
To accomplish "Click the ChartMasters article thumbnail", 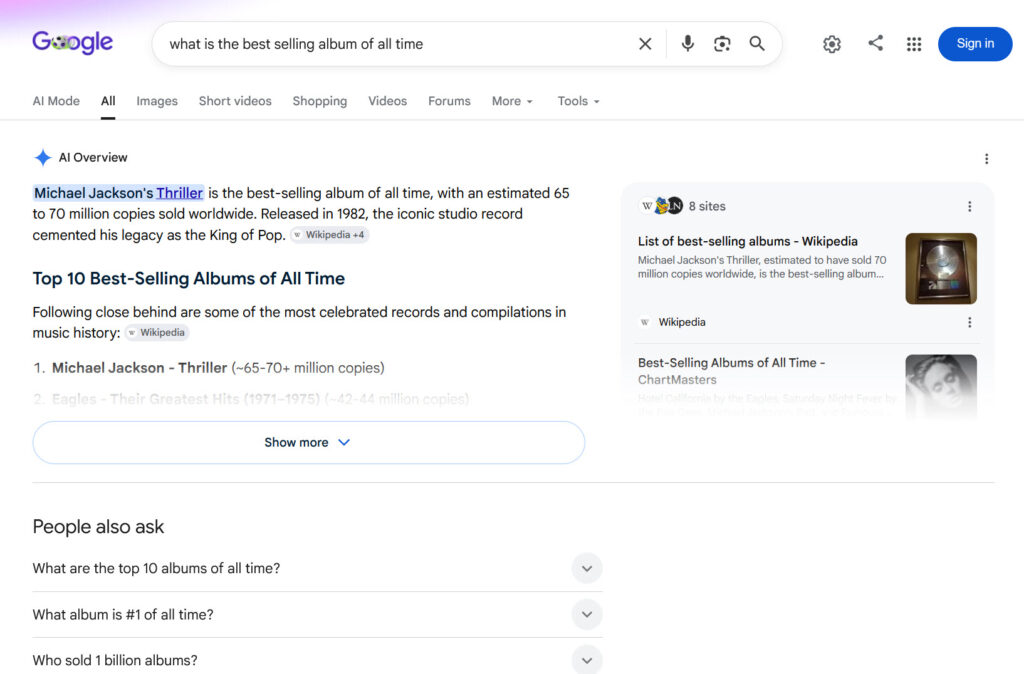I will point(941,386).
